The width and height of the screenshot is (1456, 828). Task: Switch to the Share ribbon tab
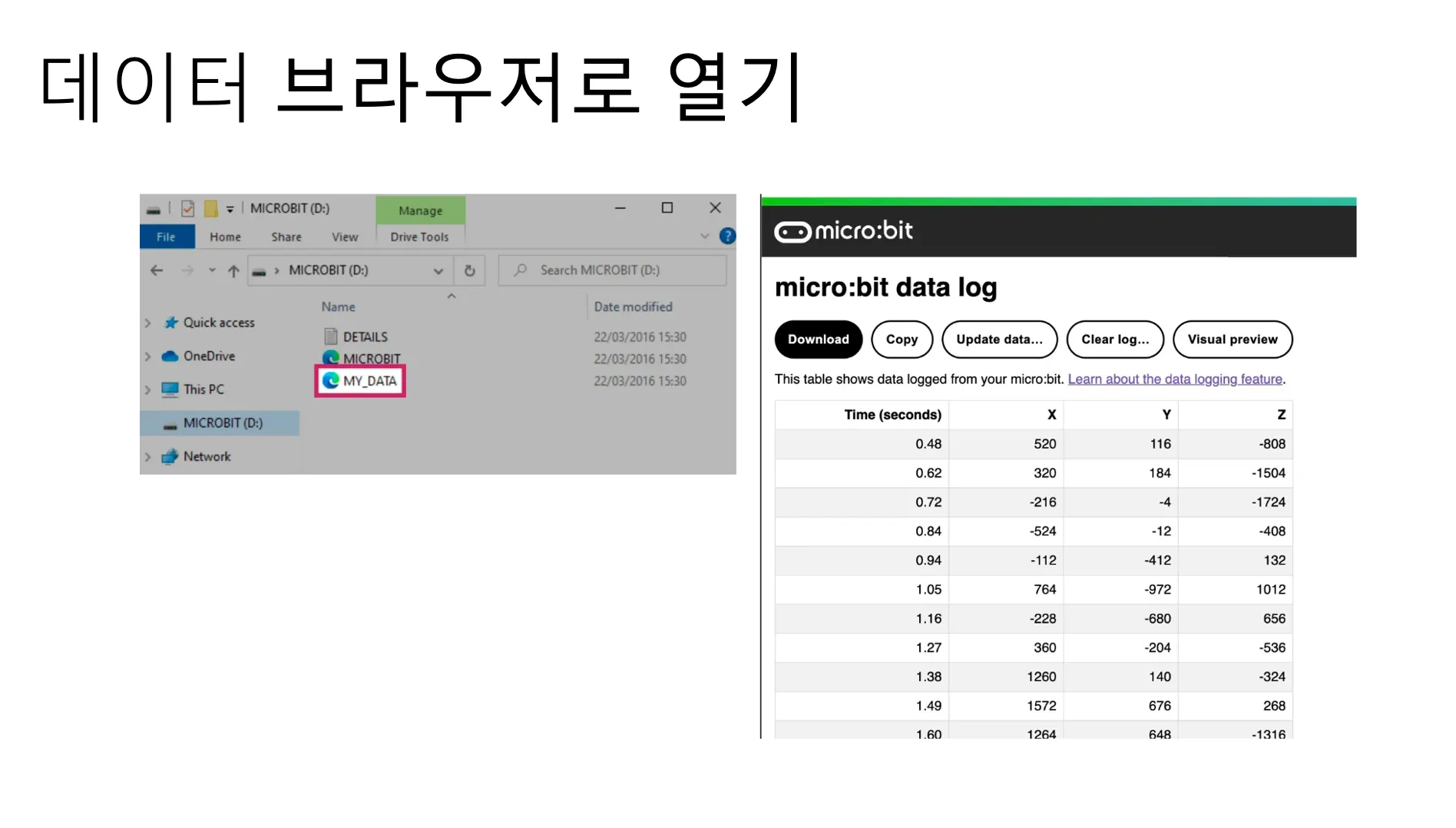pos(286,237)
